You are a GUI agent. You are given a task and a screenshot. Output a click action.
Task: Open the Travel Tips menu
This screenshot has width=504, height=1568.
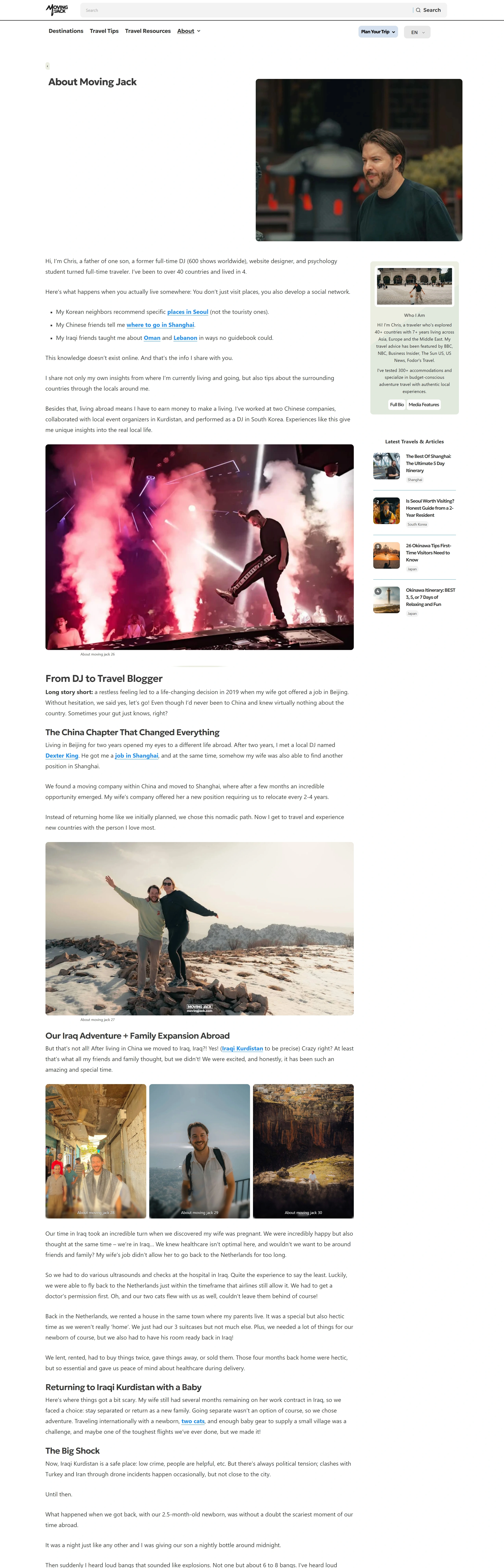104,31
